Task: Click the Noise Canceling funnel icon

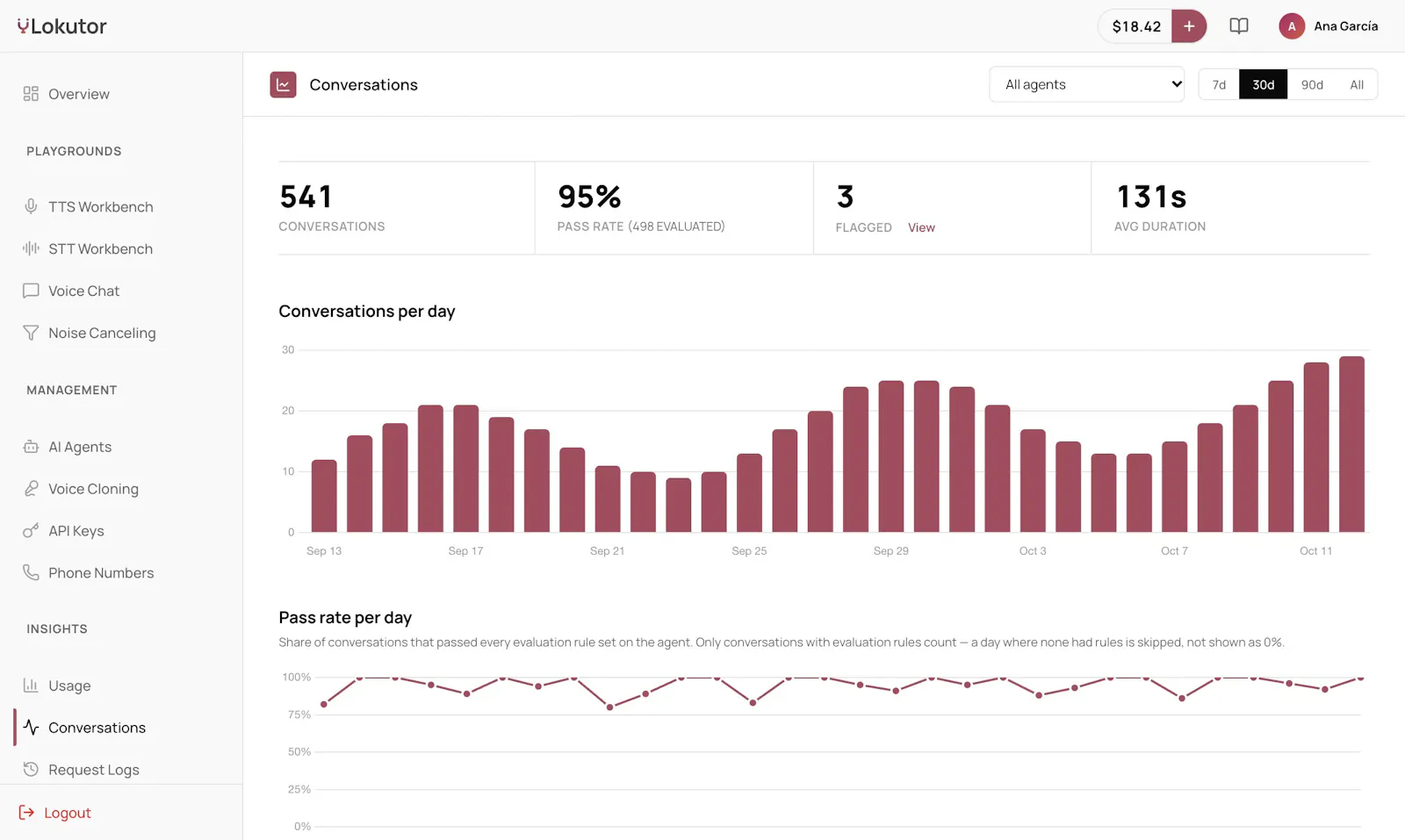Action: pos(31,333)
